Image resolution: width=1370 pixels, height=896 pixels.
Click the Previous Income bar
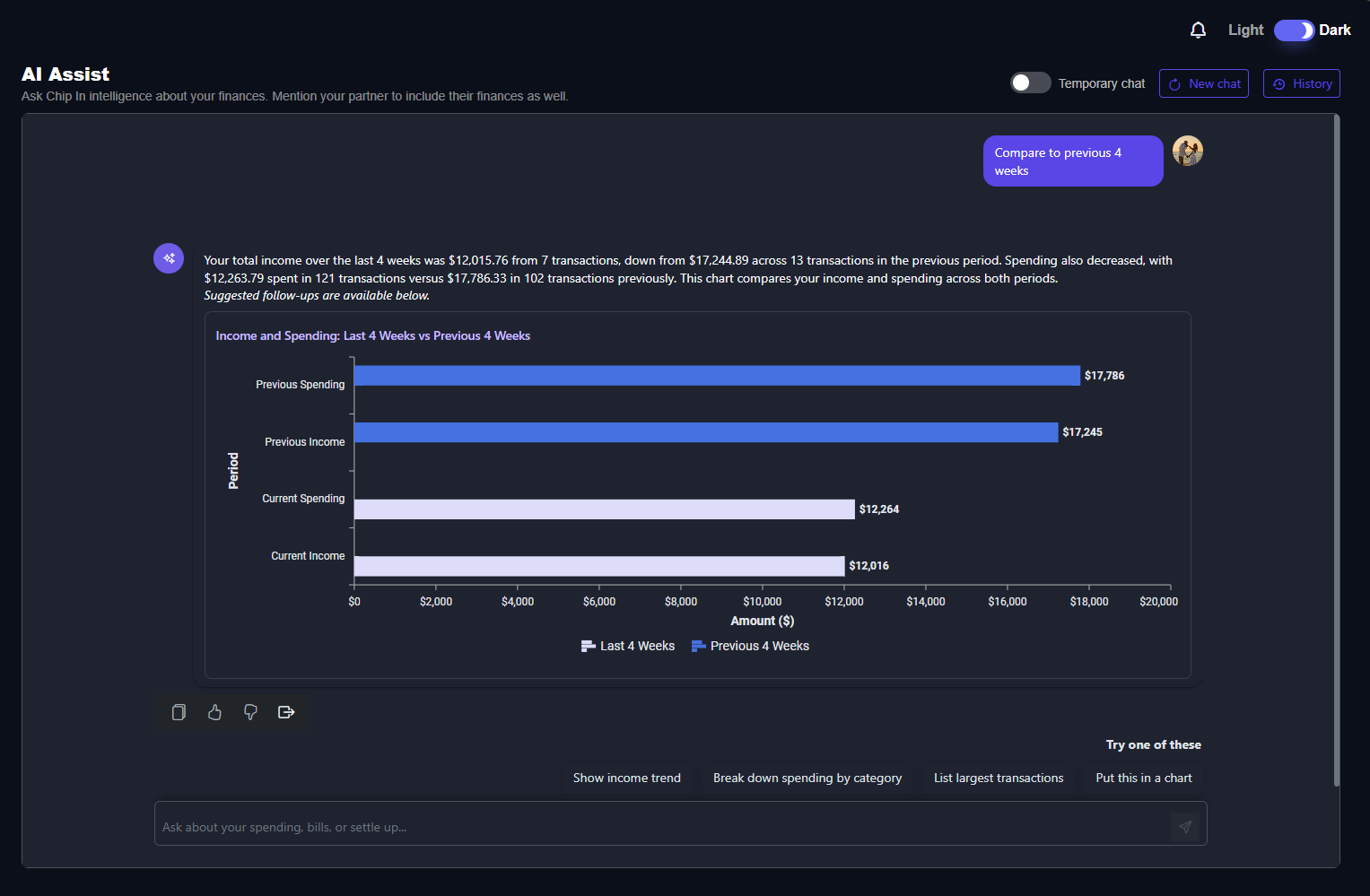pyautogui.click(x=706, y=432)
